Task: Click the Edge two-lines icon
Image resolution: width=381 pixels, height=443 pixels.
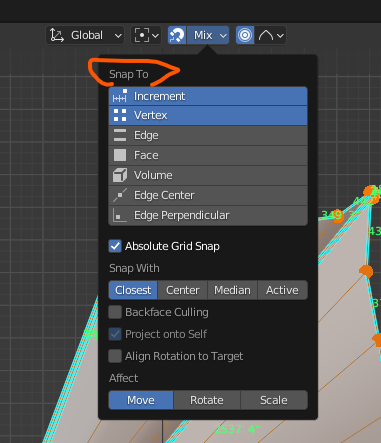Action: [120, 135]
